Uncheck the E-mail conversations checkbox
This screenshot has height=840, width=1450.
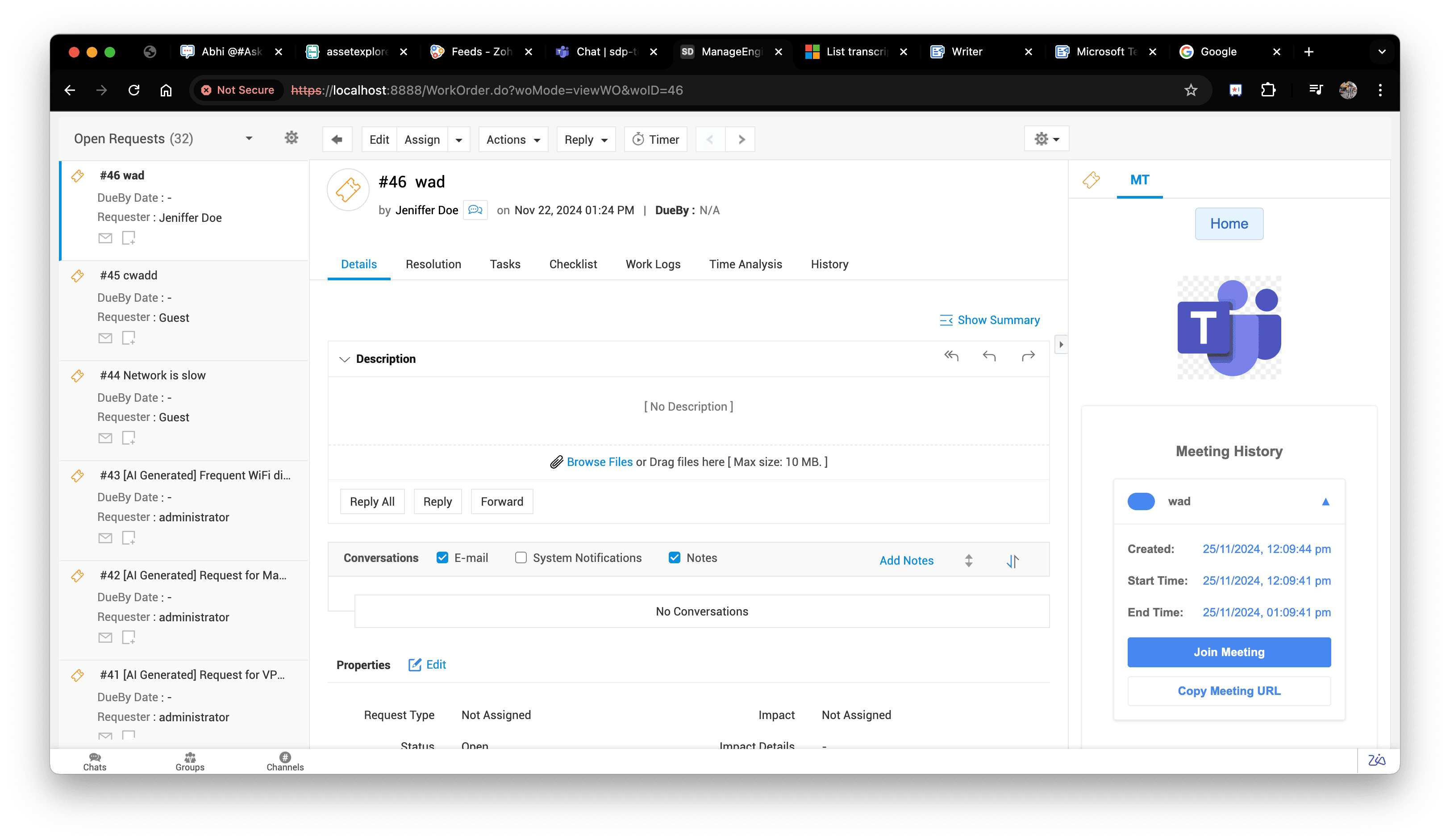pyautogui.click(x=442, y=557)
